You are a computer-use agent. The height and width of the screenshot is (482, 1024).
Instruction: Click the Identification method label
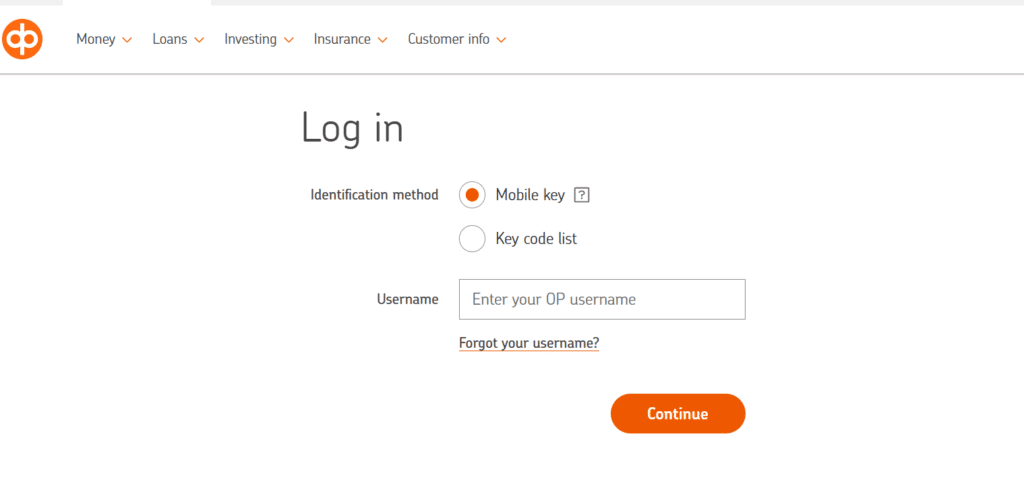coord(374,195)
